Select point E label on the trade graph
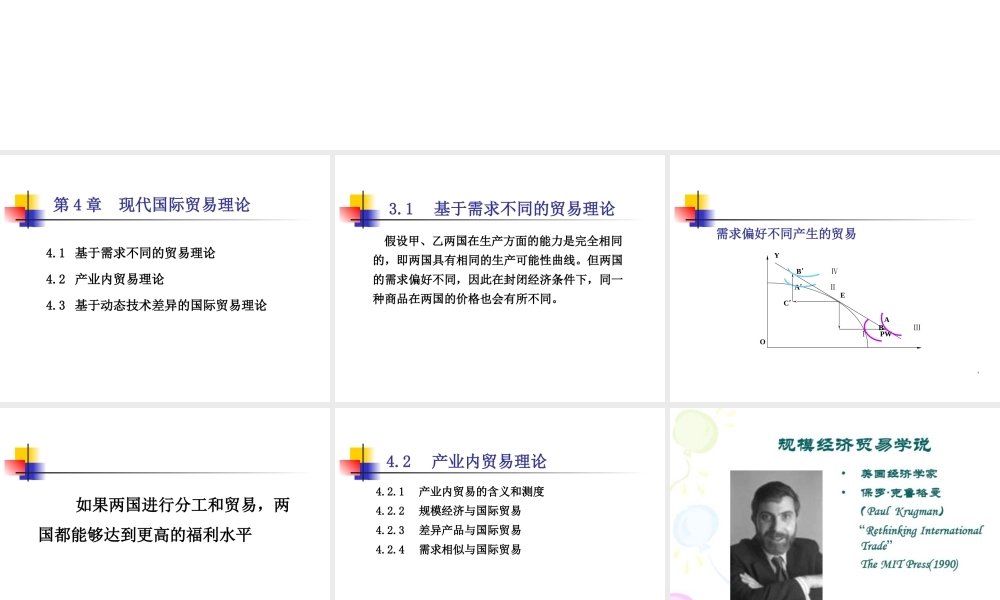Image resolution: width=1000 pixels, height=600 pixels. point(843,294)
